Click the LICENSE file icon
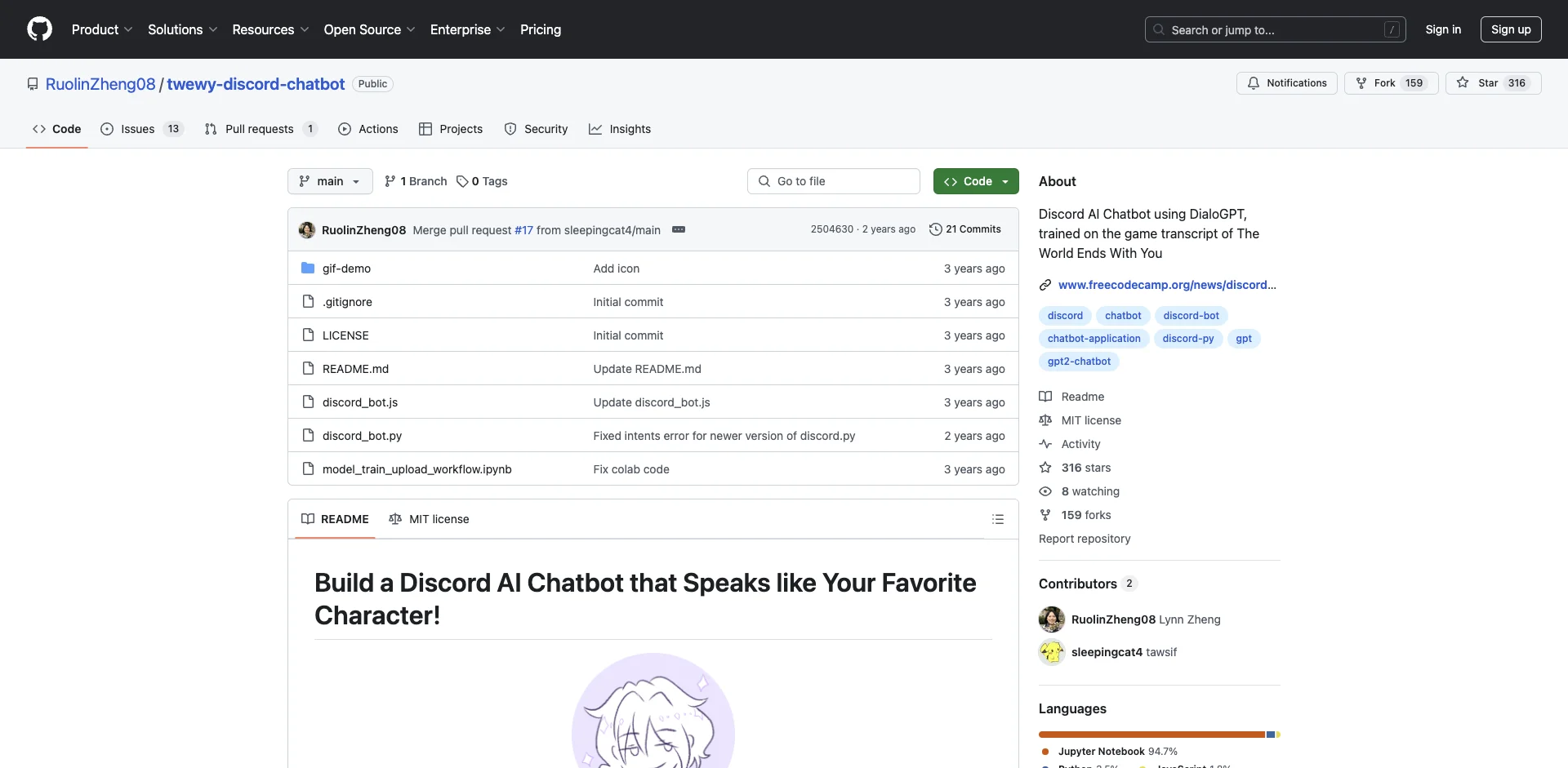 pos(308,335)
